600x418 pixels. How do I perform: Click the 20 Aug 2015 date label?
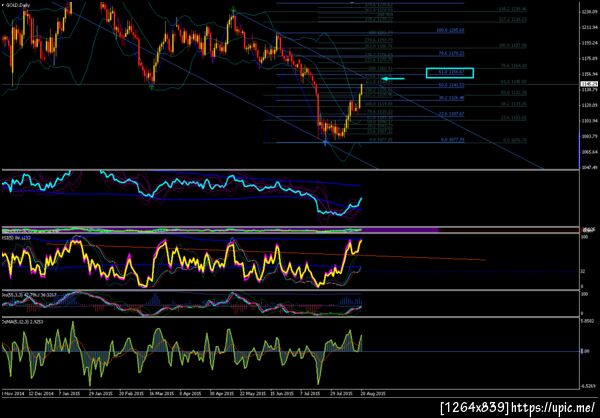pos(373,393)
